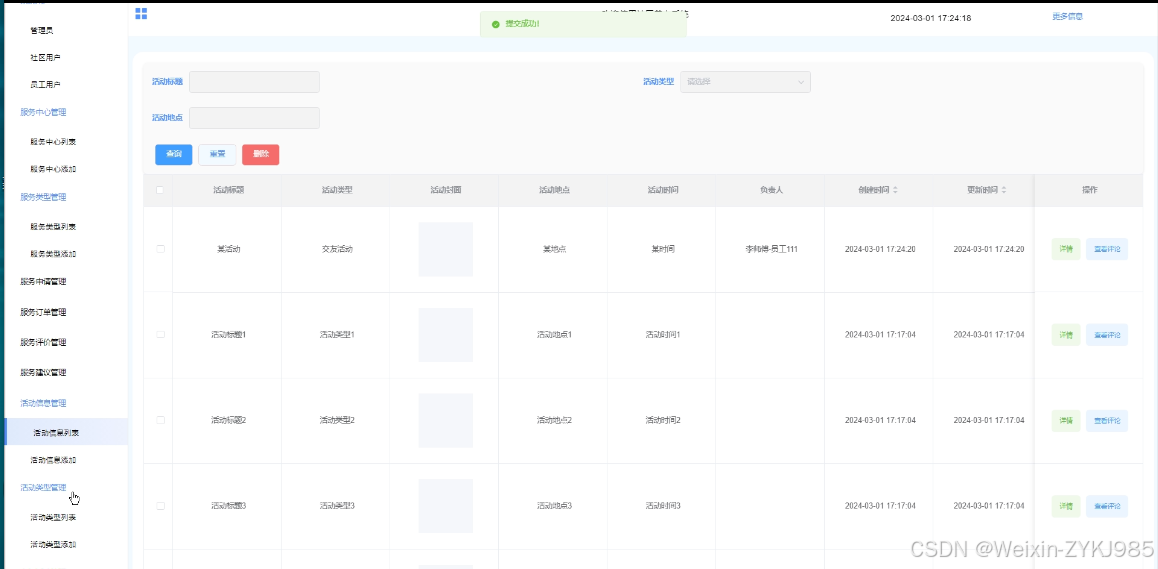Expand the 服务评价管理 sidebar group
The width and height of the screenshot is (1158, 569).
[44, 342]
